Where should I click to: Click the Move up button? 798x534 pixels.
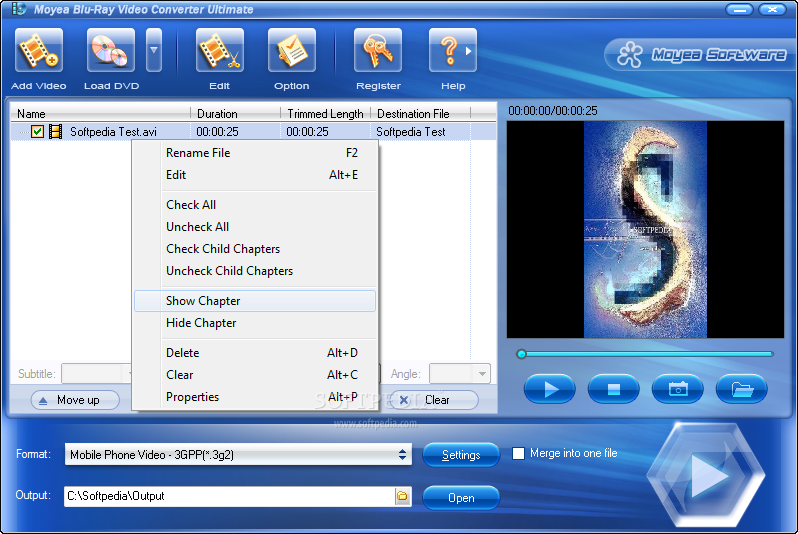tap(75, 400)
